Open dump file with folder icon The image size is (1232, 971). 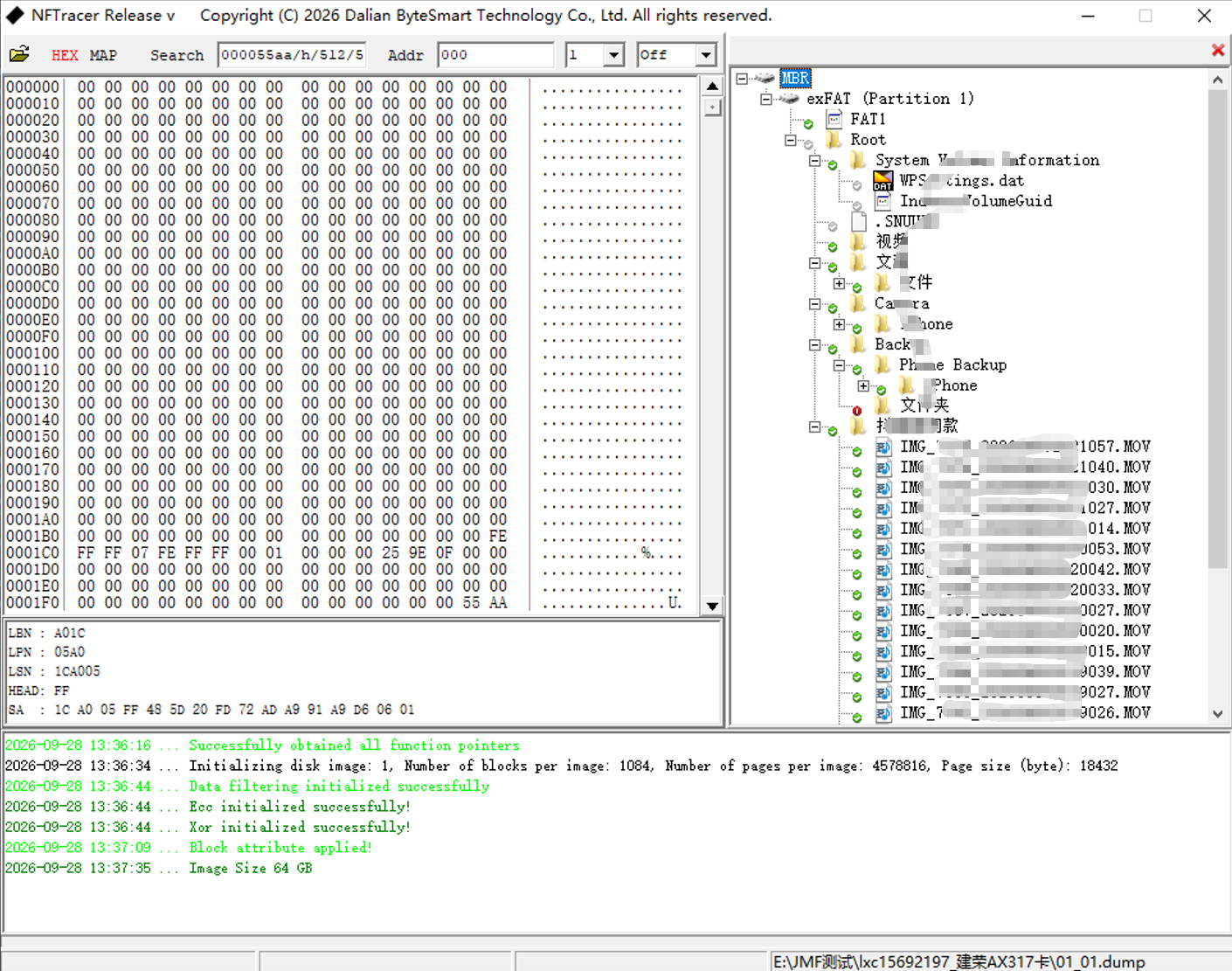pyautogui.click(x=19, y=54)
